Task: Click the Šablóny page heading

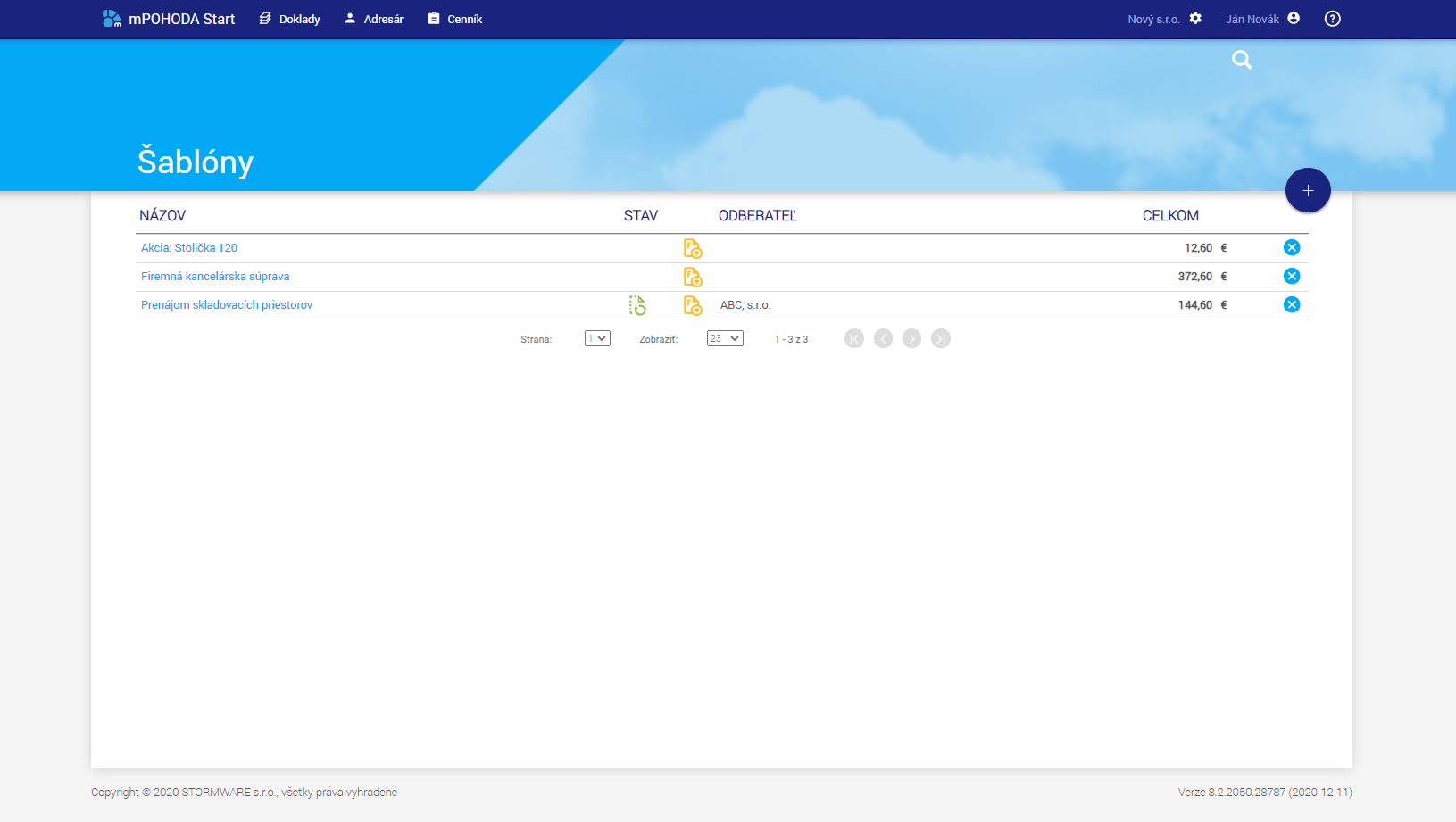Action: pos(196,162)
